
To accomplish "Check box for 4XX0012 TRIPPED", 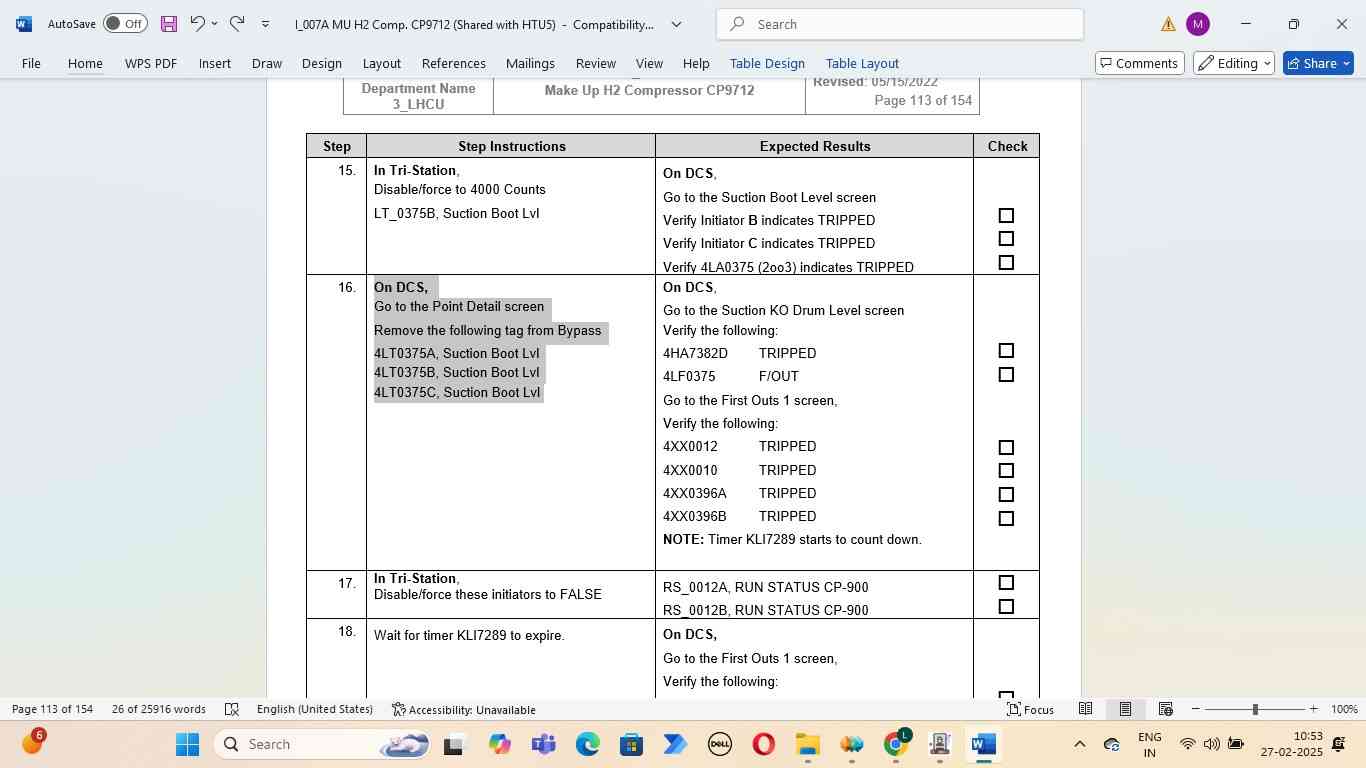I will 1006,448.
